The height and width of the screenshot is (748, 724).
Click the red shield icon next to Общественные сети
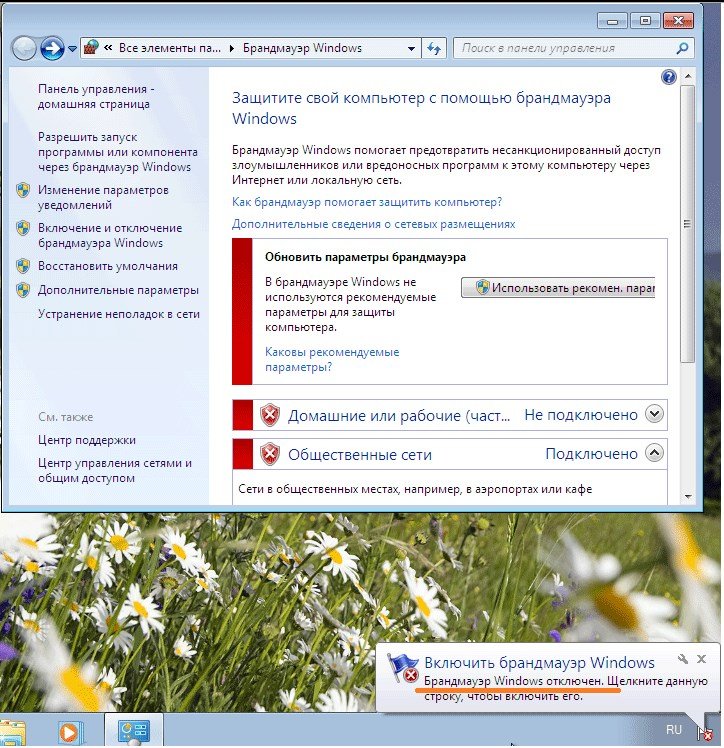click(269, 454)
